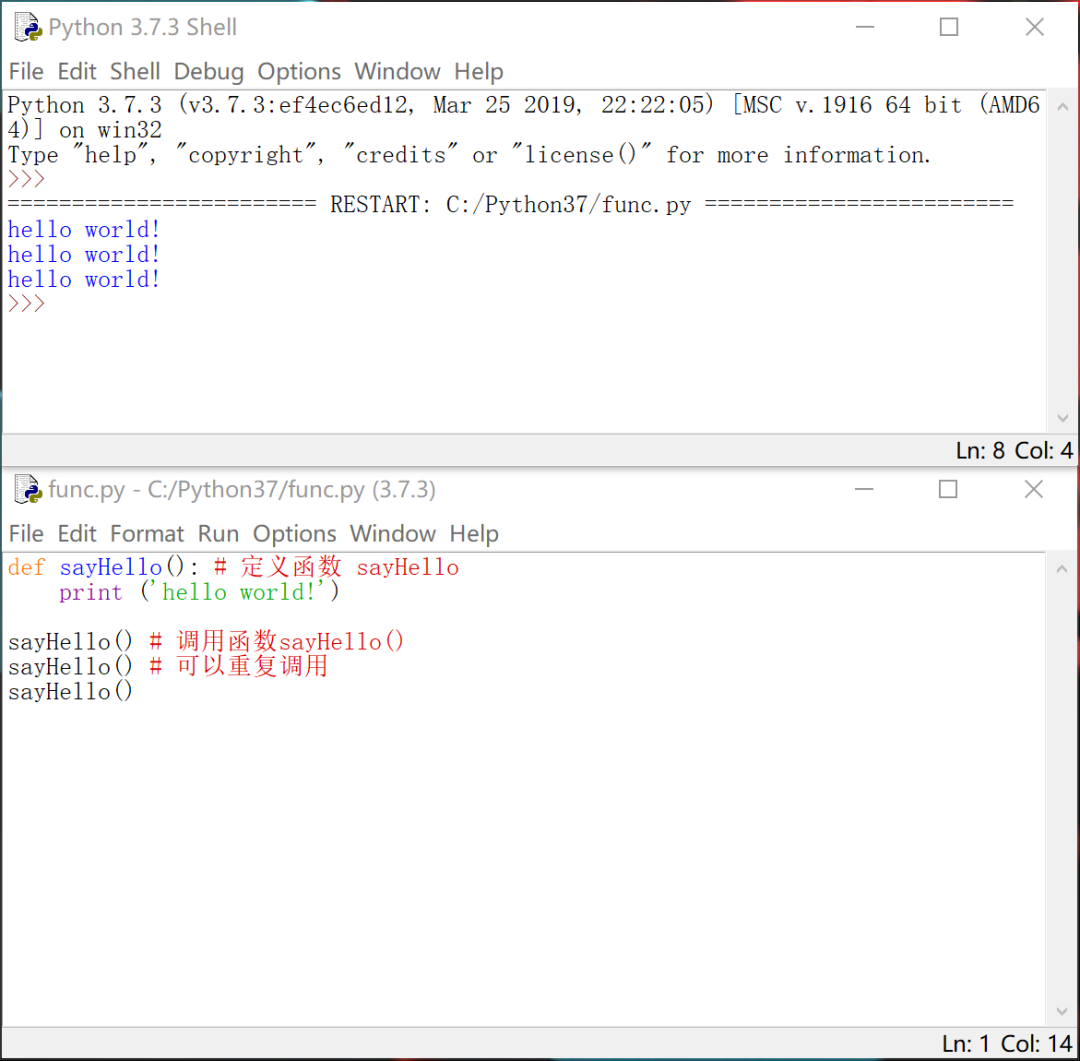Open the File menu in Python Shell window
Image resolution: width=1080 pixels, height=1061 pixels.
click(26, 72)
